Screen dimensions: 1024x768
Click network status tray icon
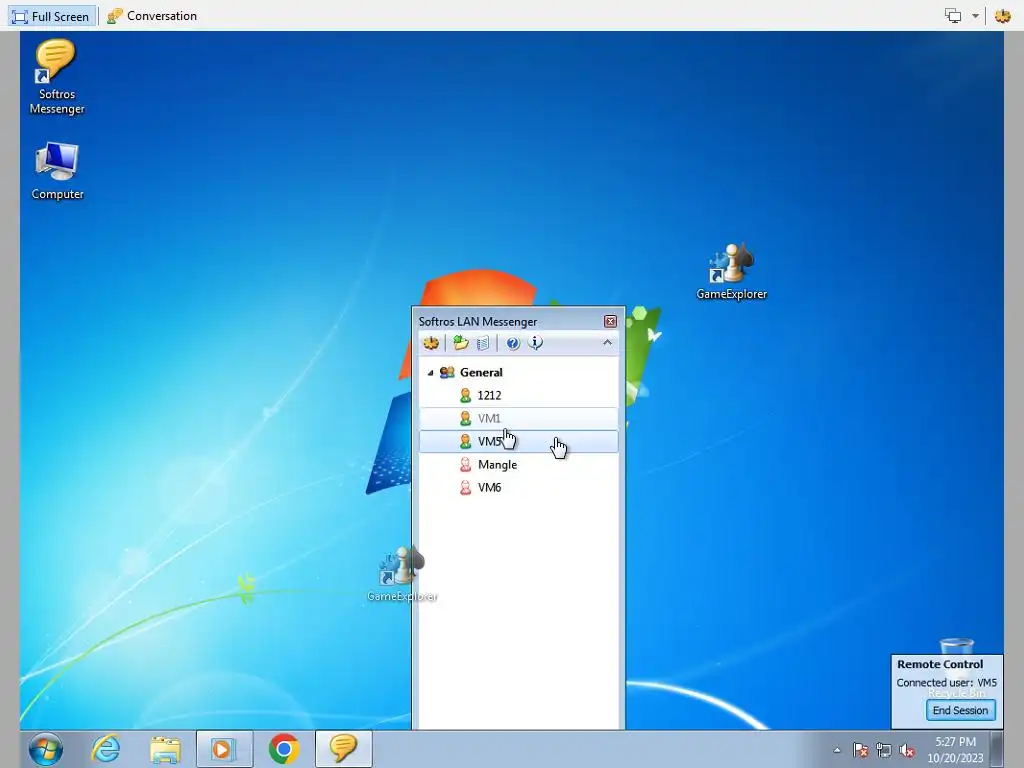click(x=884, y=750)
